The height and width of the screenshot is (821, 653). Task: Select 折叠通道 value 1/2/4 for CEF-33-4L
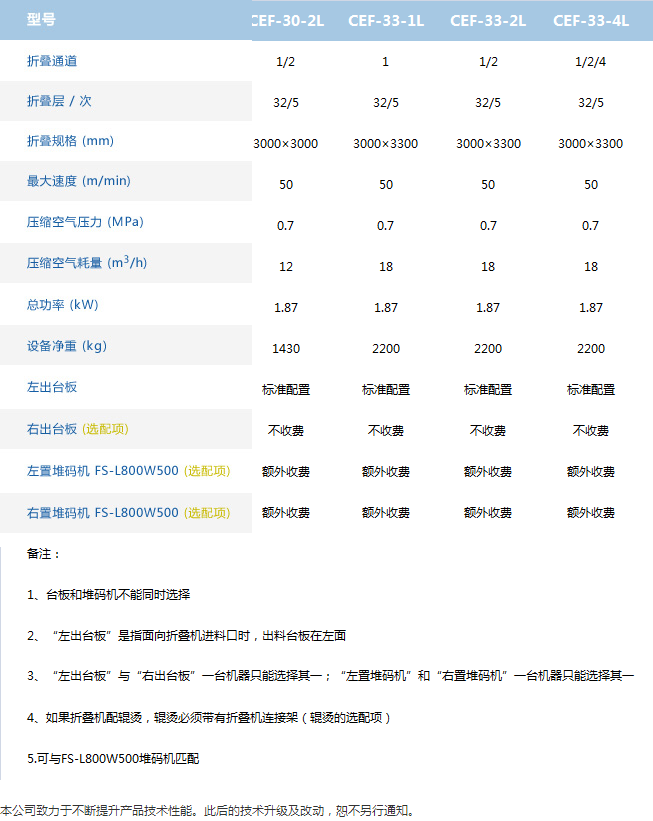[590, 62]
